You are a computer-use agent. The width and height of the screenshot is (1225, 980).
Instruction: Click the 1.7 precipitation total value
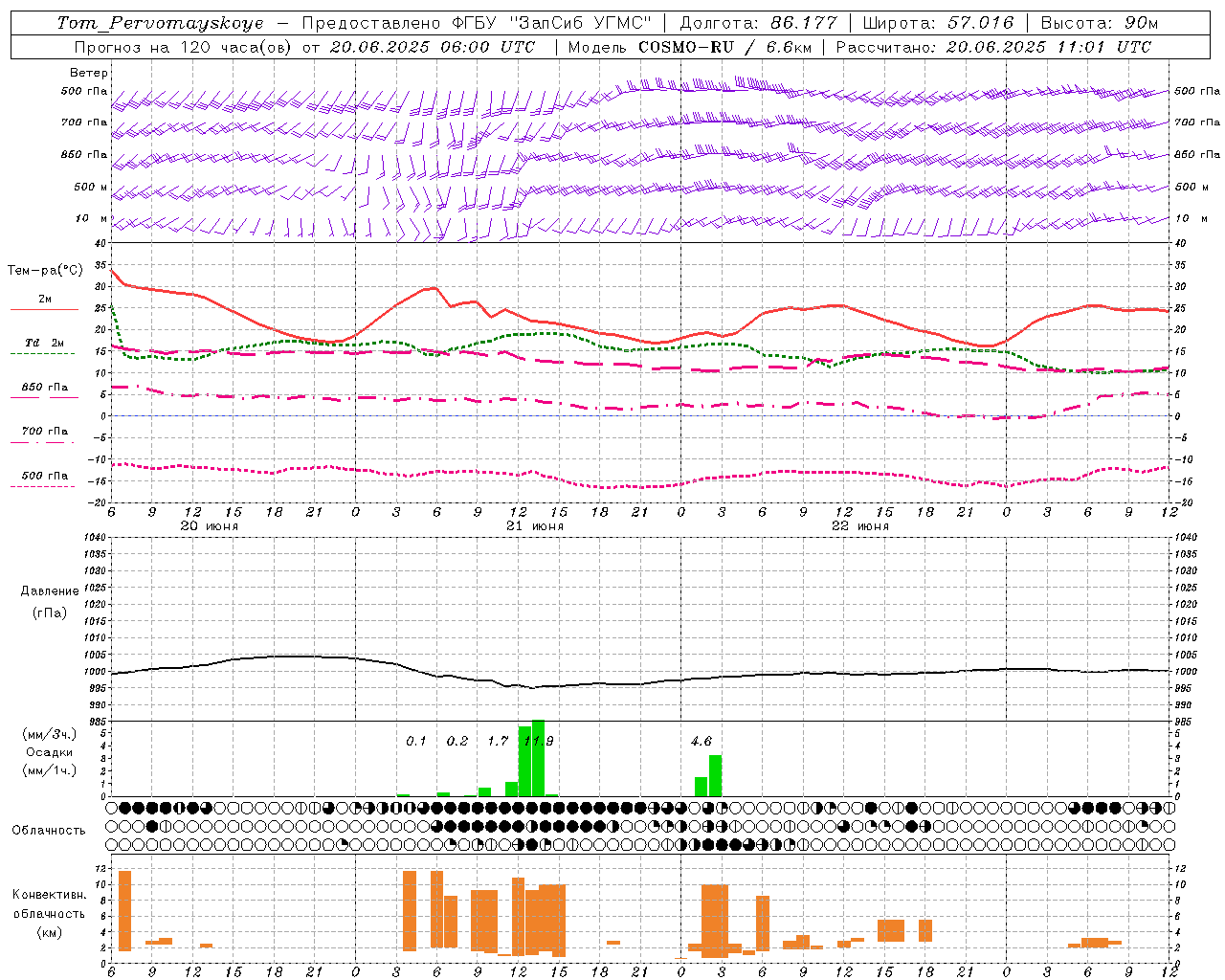click(x=498, y=741)
